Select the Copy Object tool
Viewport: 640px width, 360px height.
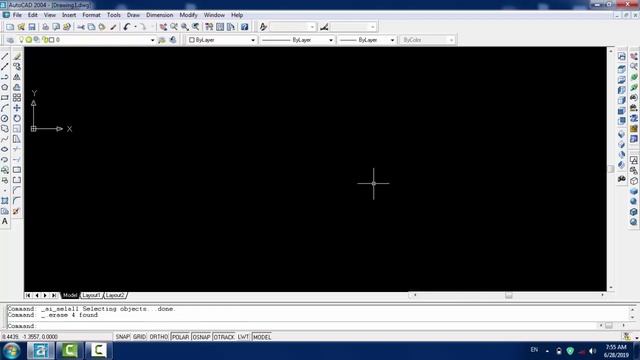tap(17, 66)
